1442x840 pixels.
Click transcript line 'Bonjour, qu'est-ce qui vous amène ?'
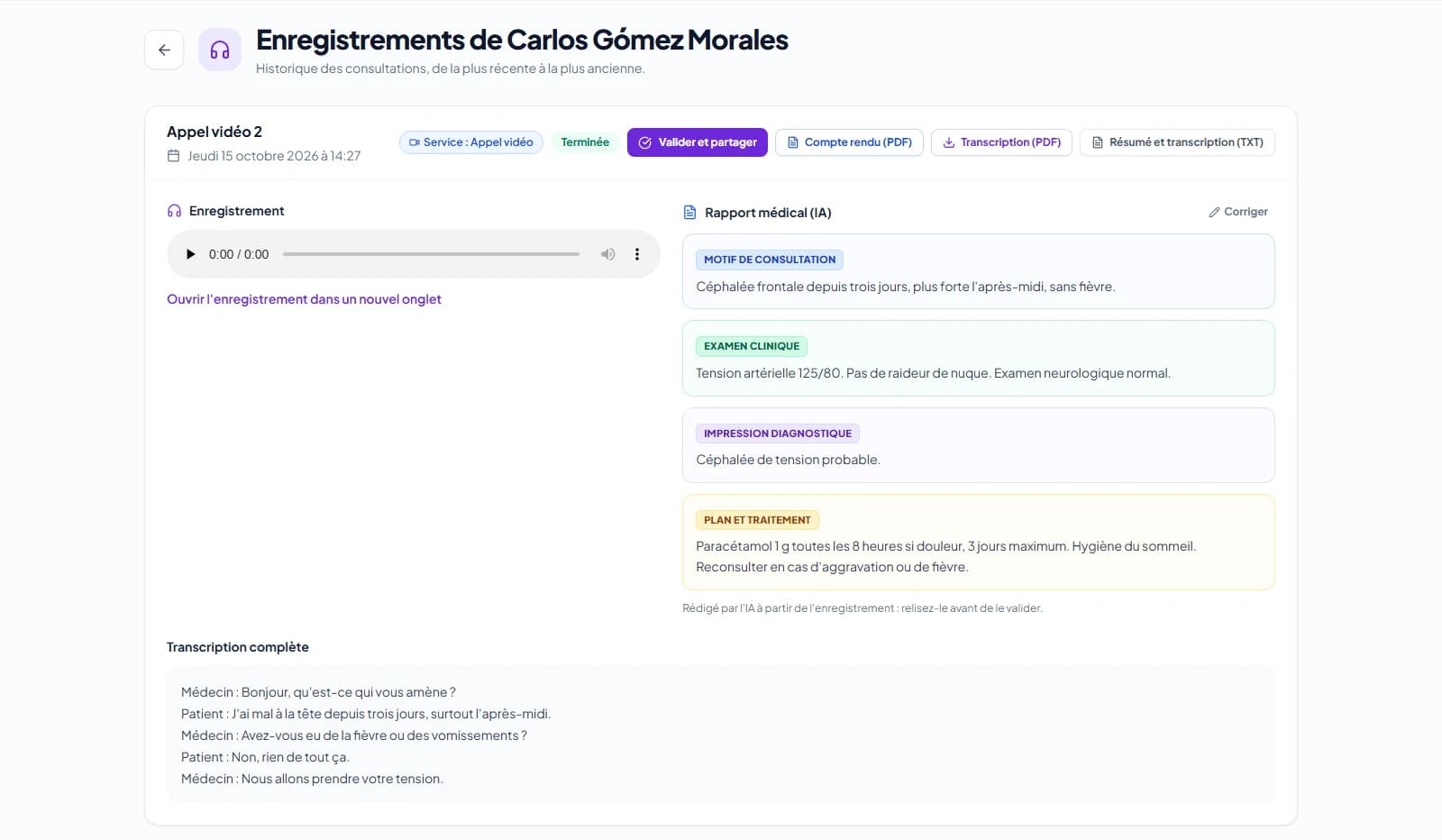click(x=318, y=692)
